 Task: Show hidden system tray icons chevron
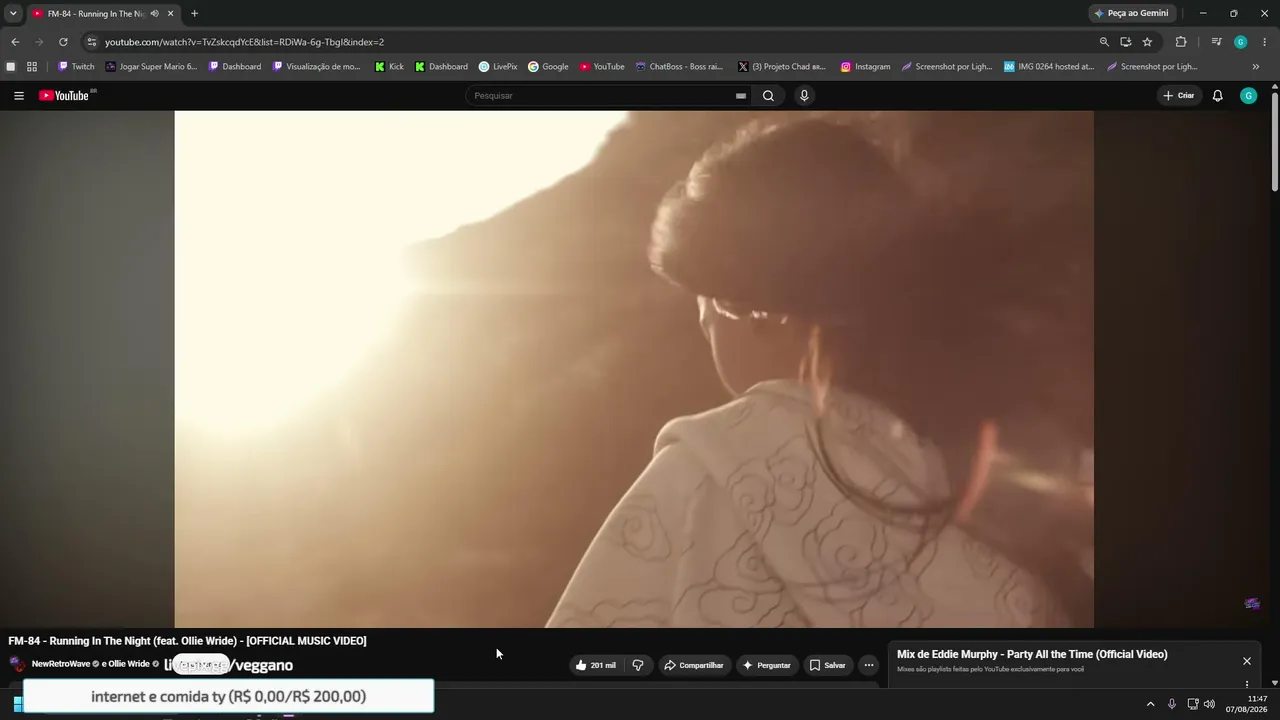coord(1150,704)
